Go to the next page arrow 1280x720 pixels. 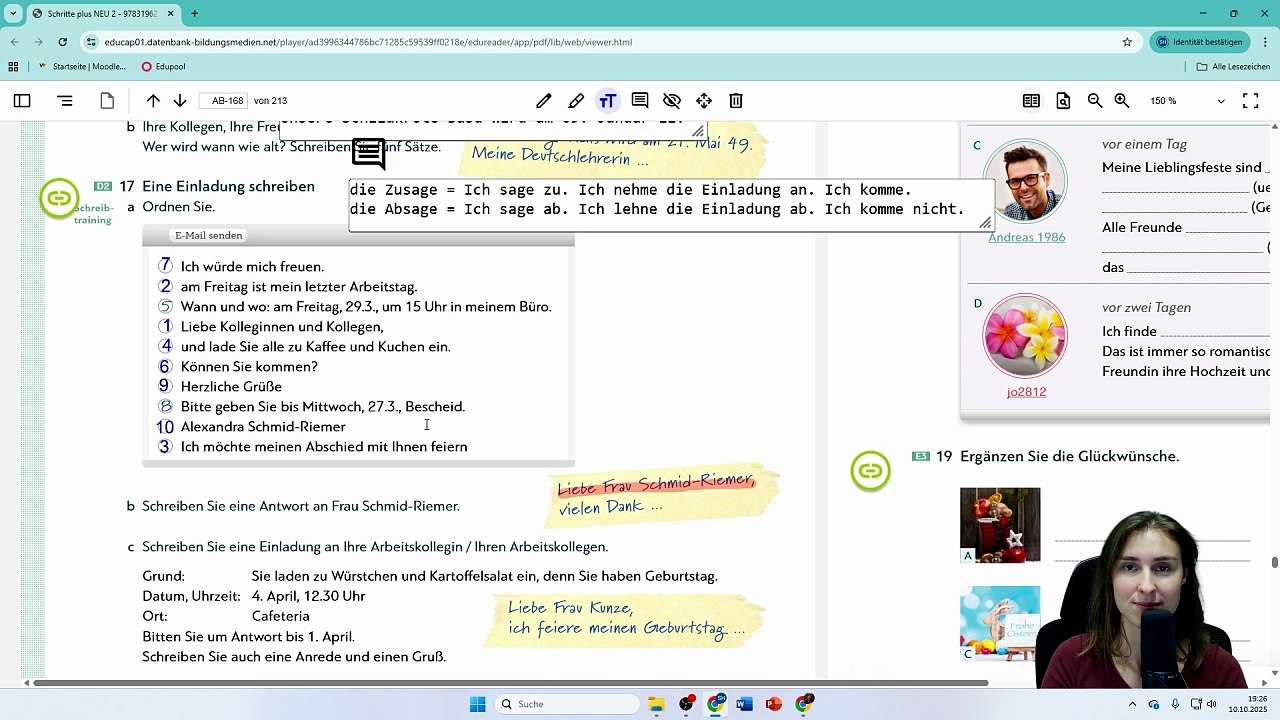[180, 101]
